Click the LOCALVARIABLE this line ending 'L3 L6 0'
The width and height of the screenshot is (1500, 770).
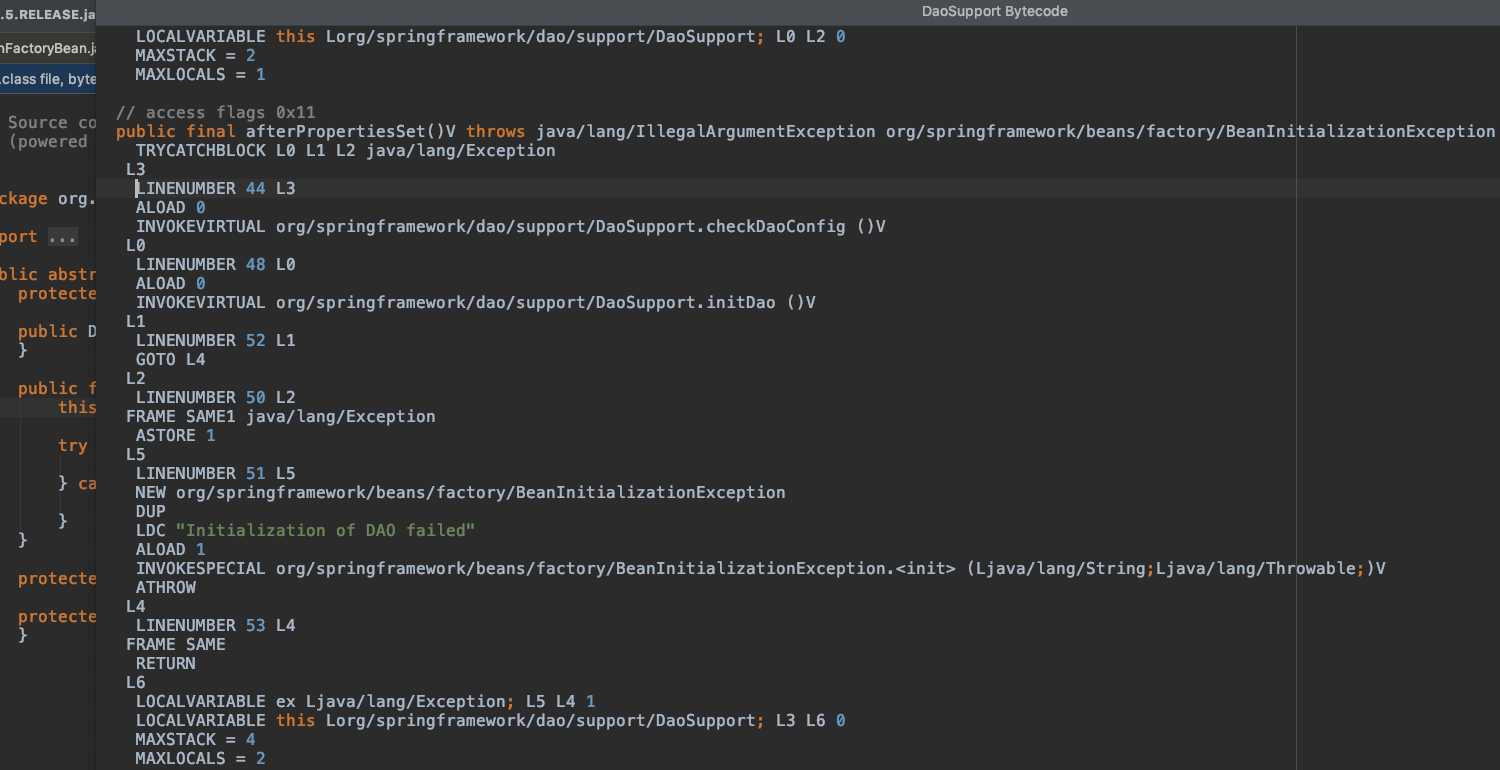coord(490,720)
